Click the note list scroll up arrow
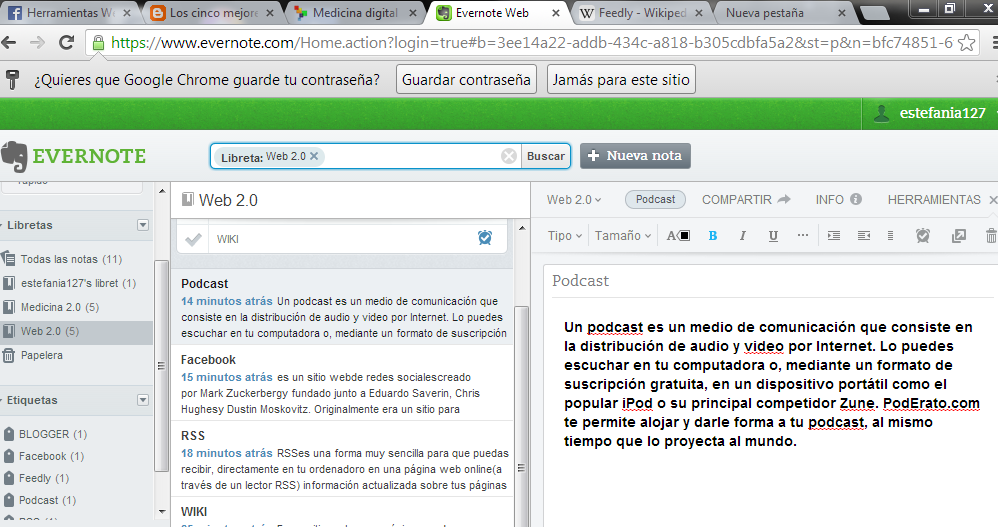The width and height of the screenshot is (998, 527). (522, 228)
